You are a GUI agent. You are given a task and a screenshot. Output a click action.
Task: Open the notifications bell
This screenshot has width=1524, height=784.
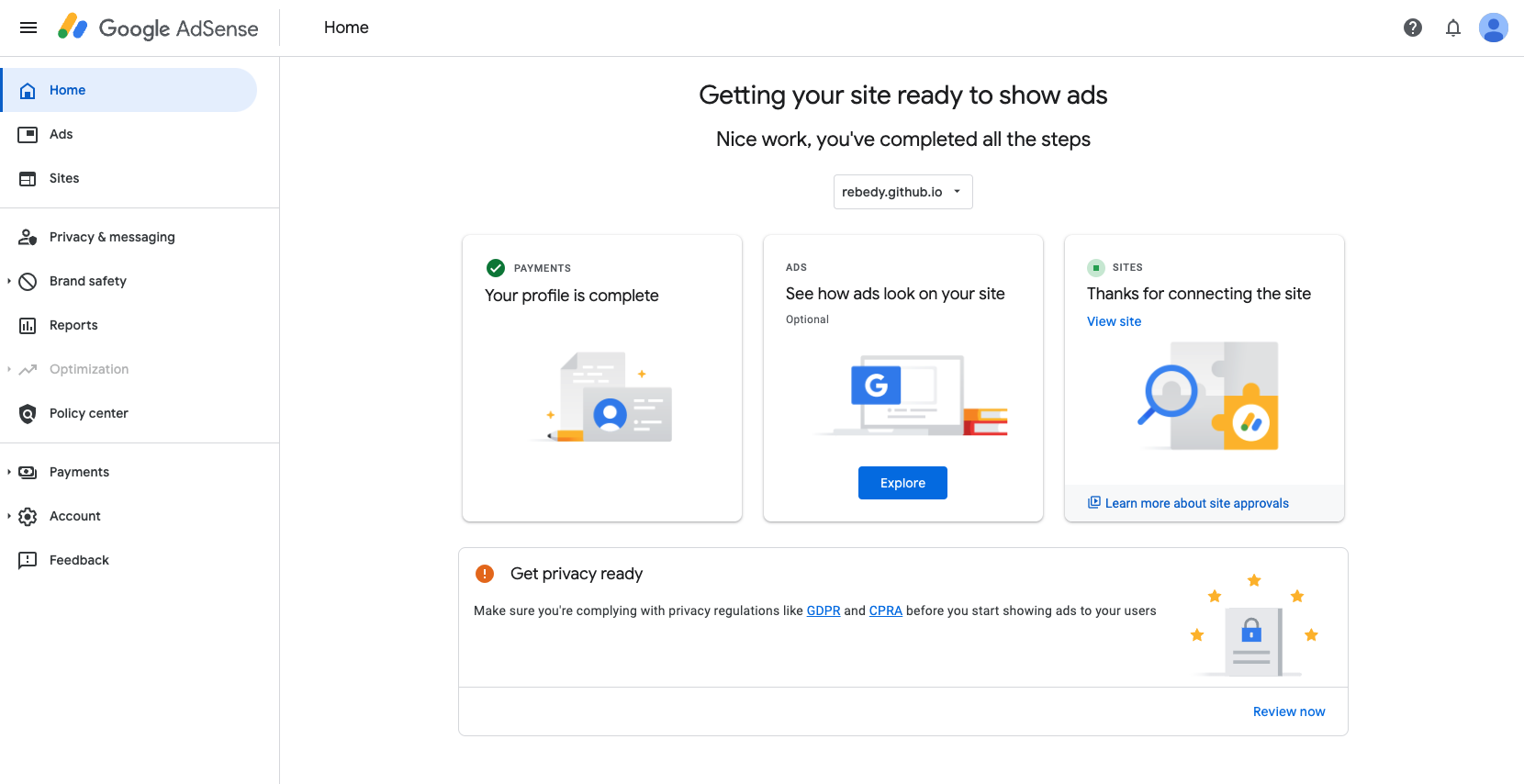[x=1453, y=28]
